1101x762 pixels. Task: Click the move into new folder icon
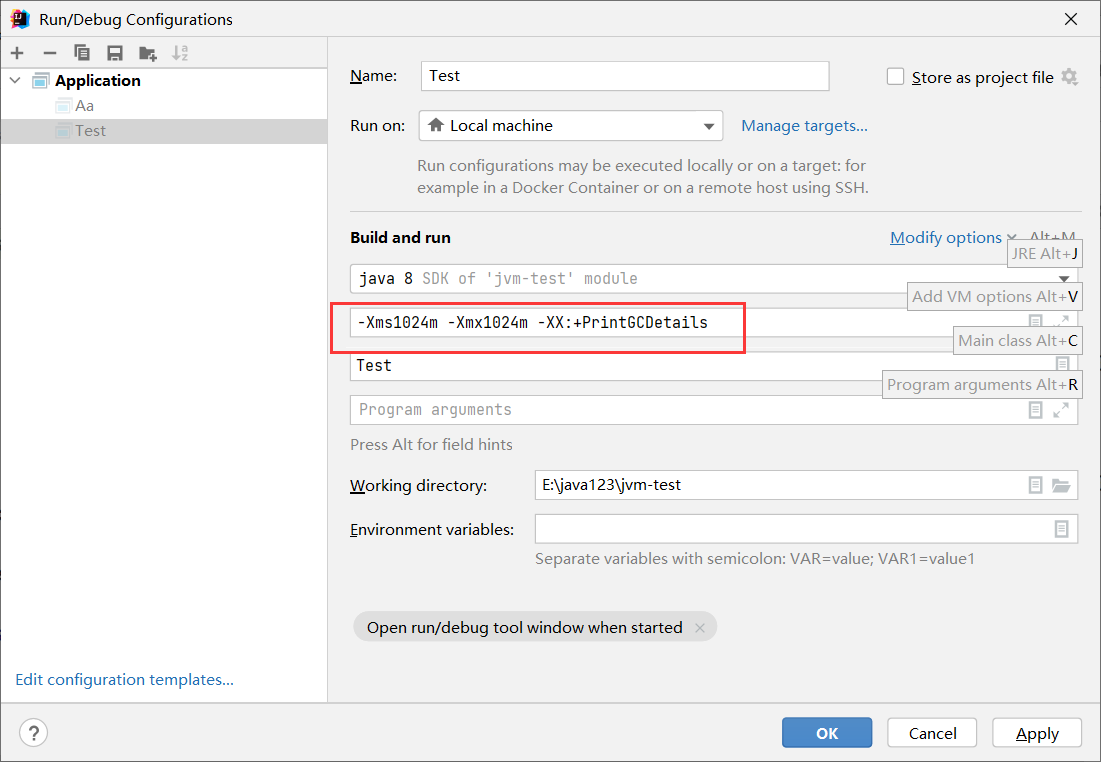tap(148, 53)
